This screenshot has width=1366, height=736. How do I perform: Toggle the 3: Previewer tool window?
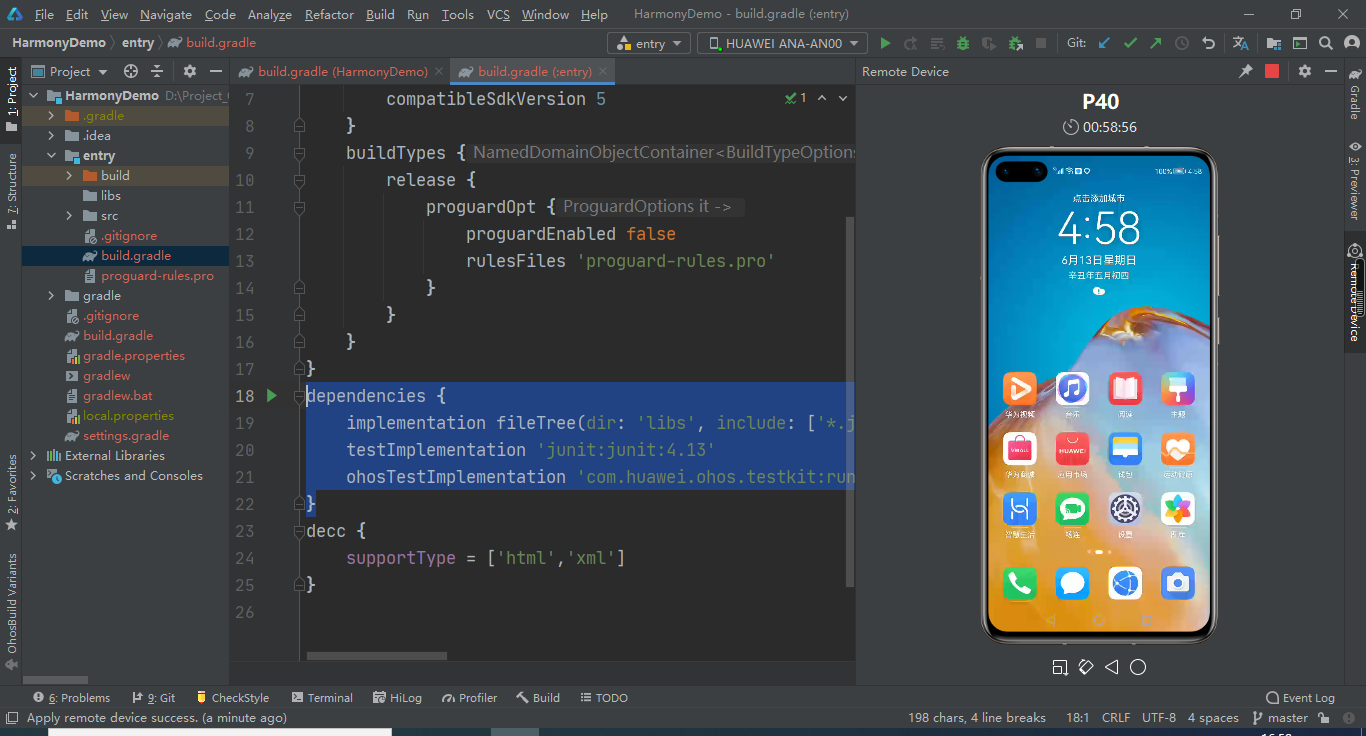tap(1355, 180)
